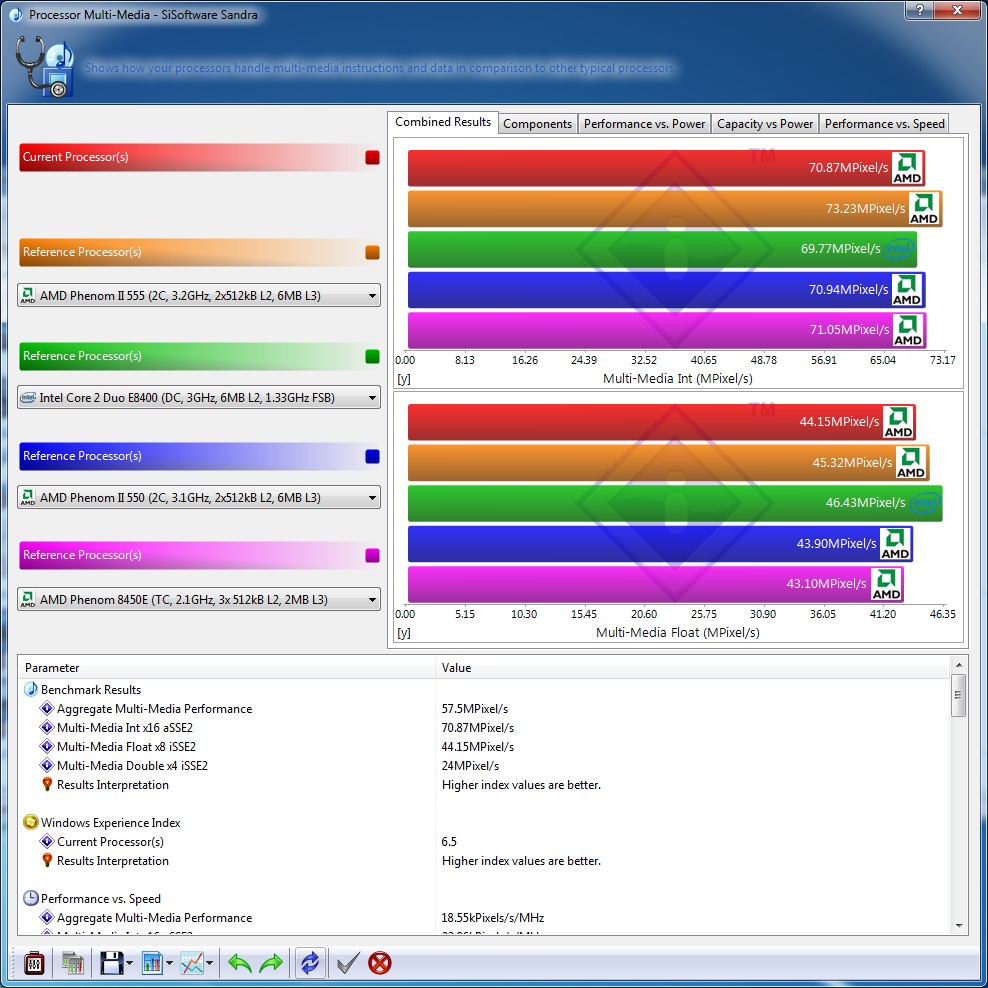Screen dimensions: 988x988
Task: Click the results list scroll up arrow
Action: (958, 665)
